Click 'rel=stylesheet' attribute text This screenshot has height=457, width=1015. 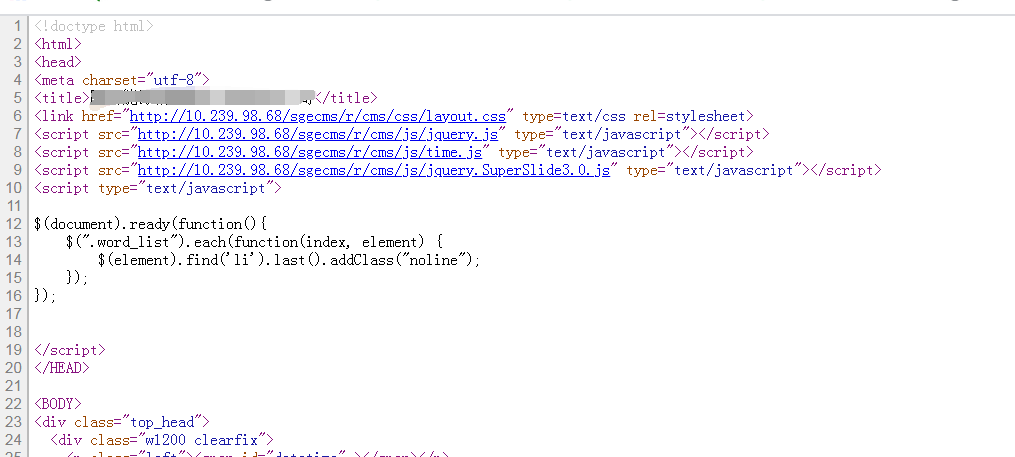click(x=689, y=117)
